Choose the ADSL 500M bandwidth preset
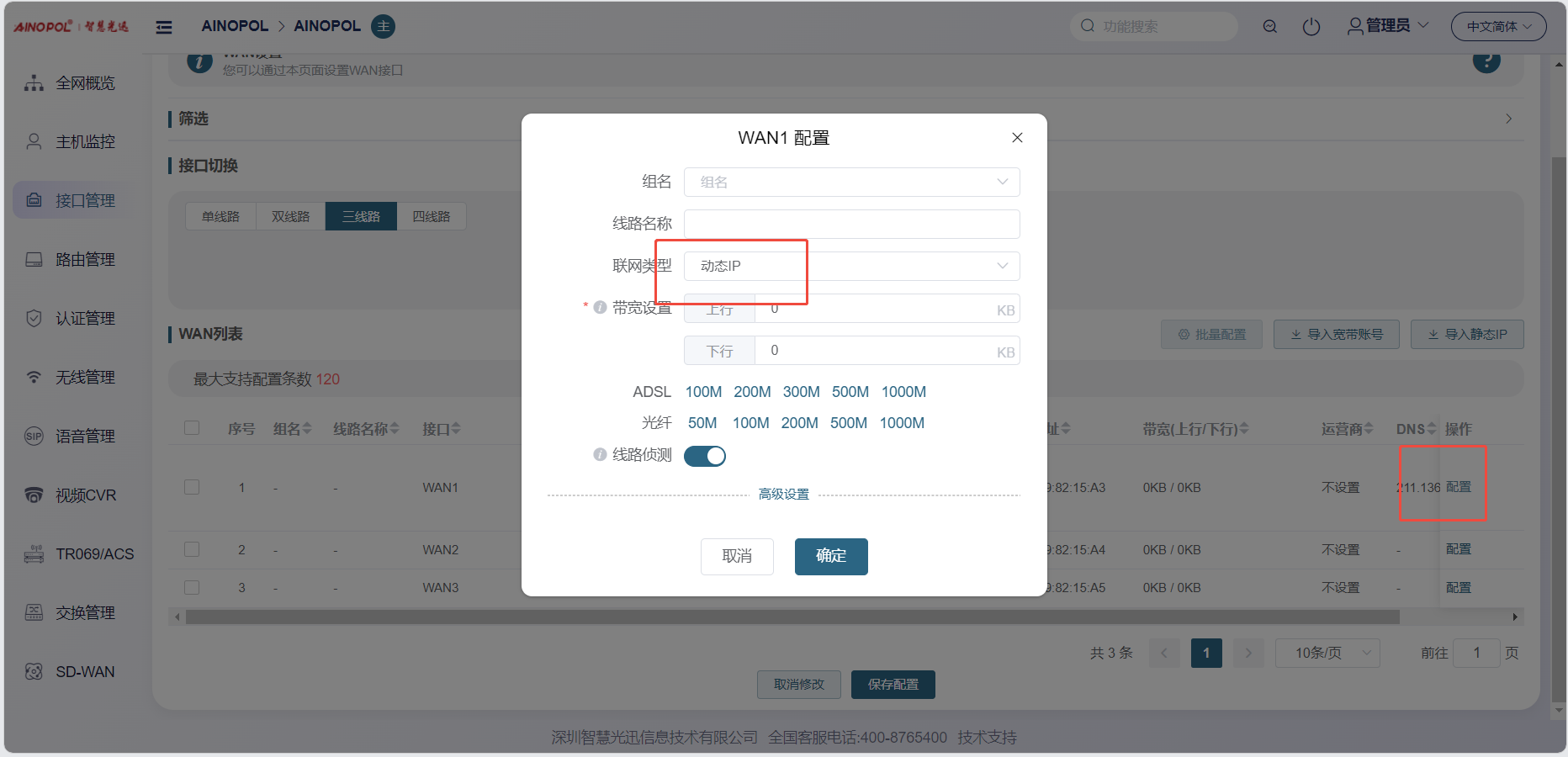Image resolution: width=1568 pixels, height=757 pixels. click(850, 392)
